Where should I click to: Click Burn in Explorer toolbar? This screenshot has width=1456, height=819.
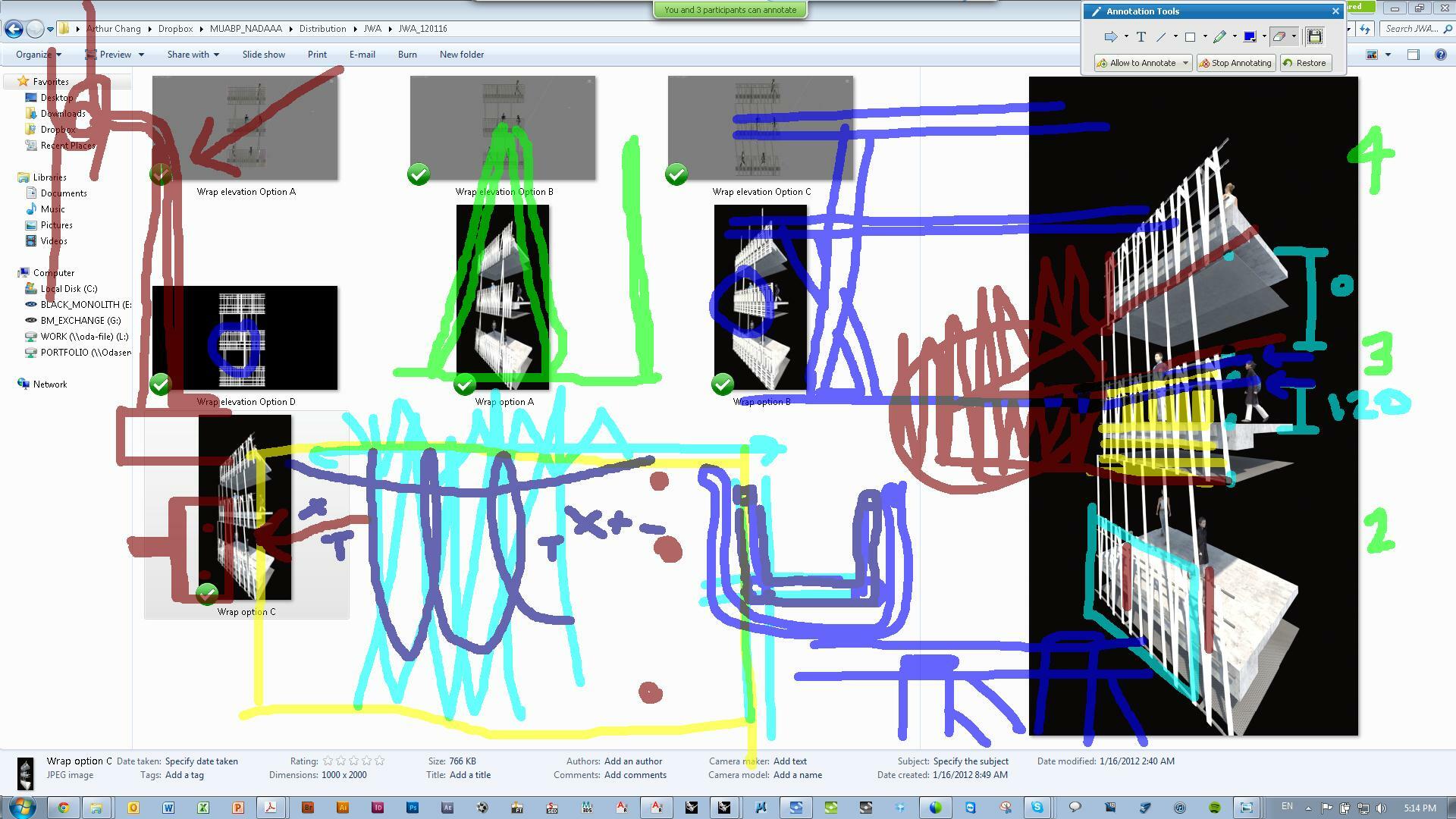tap(407, 55)
